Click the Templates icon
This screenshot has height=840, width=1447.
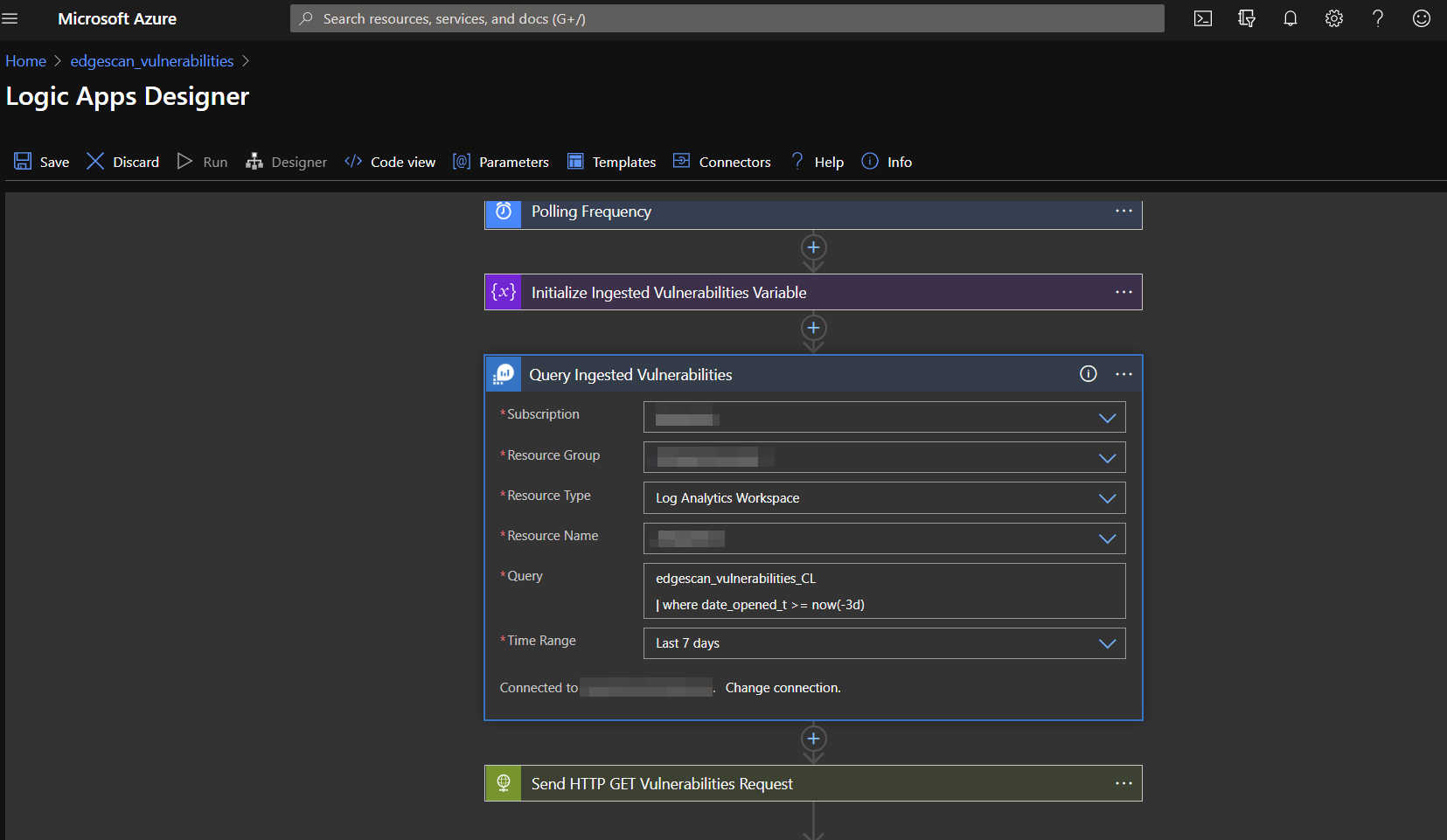[575, 161]
